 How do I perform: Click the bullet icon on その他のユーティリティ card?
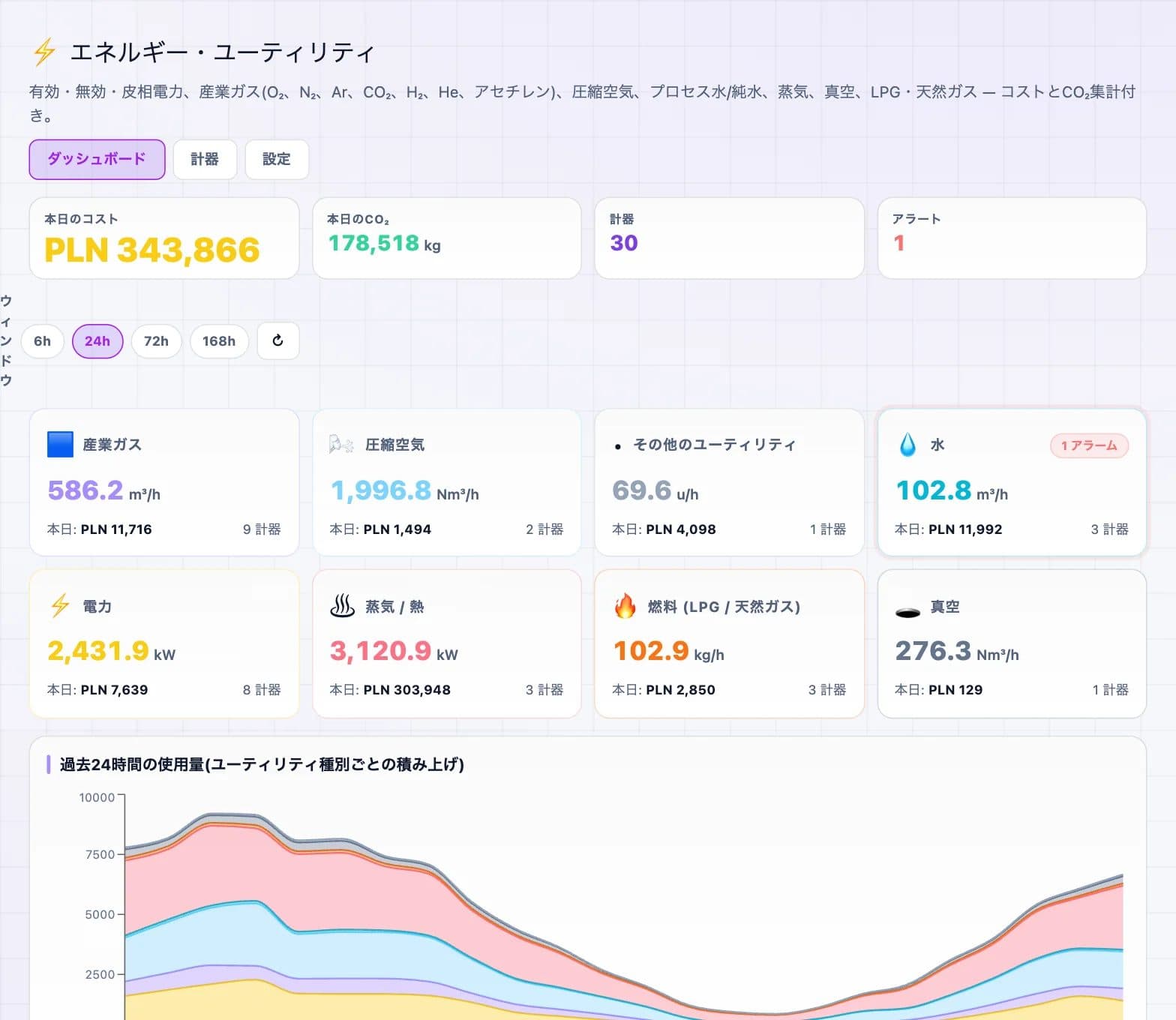tap(617, 446)
